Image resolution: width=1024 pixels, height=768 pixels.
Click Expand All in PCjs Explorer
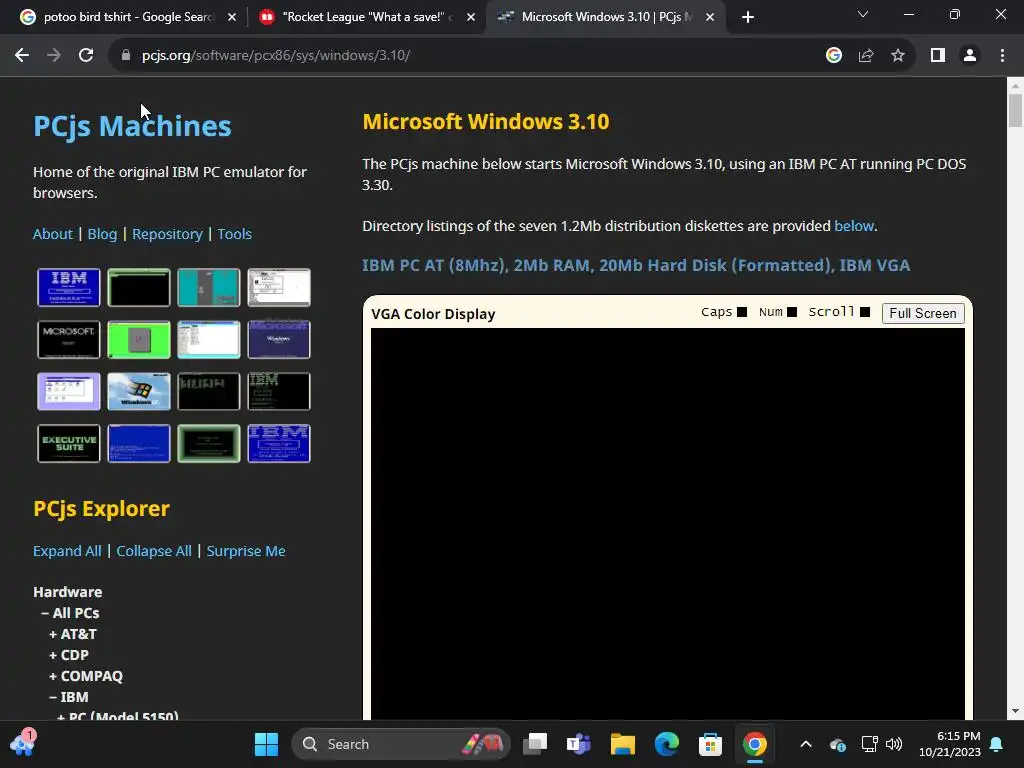click(x=67, y=551)
